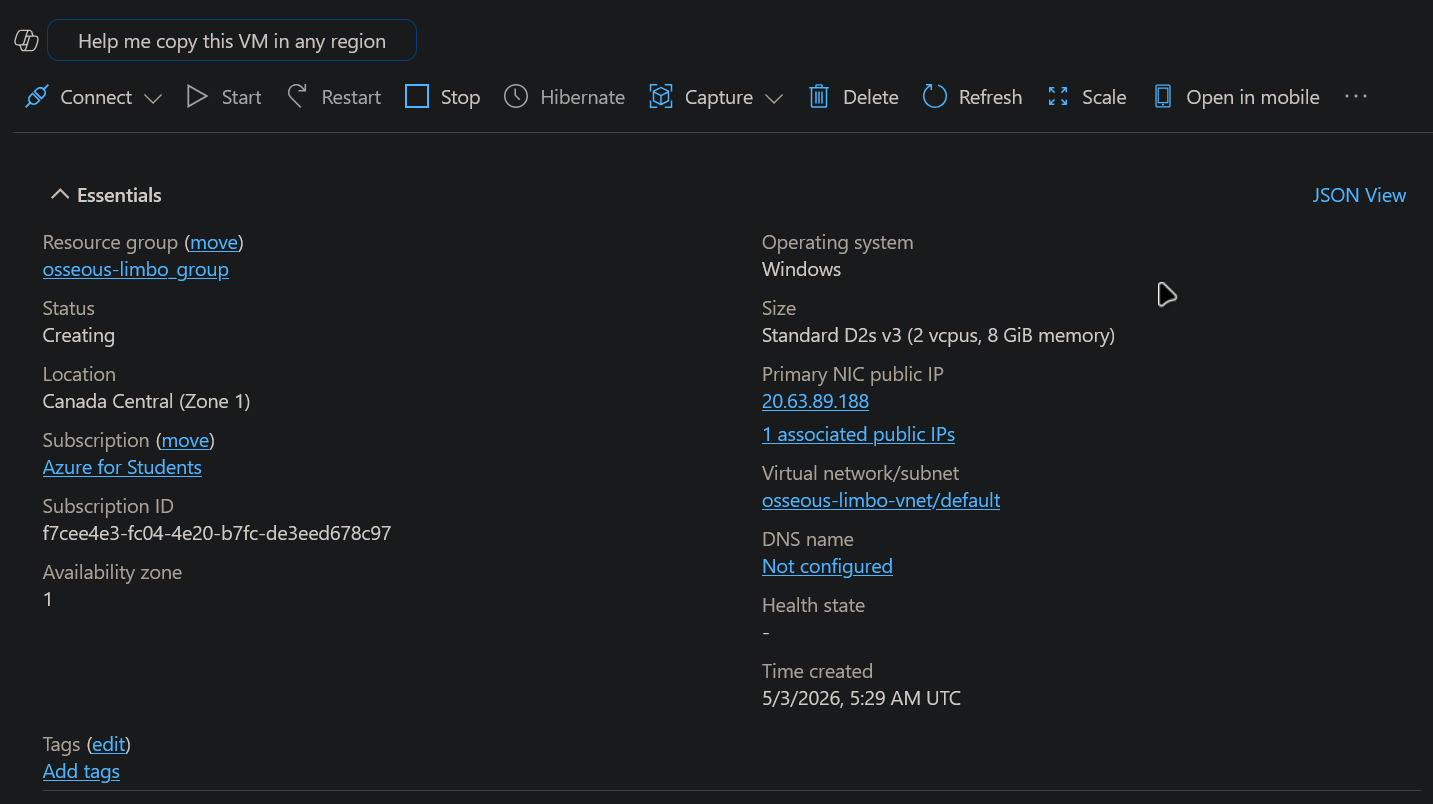Click the Capture image icon
This screenshot has width=1433, height=804.
pyautogui.click(x=660, y=97)
